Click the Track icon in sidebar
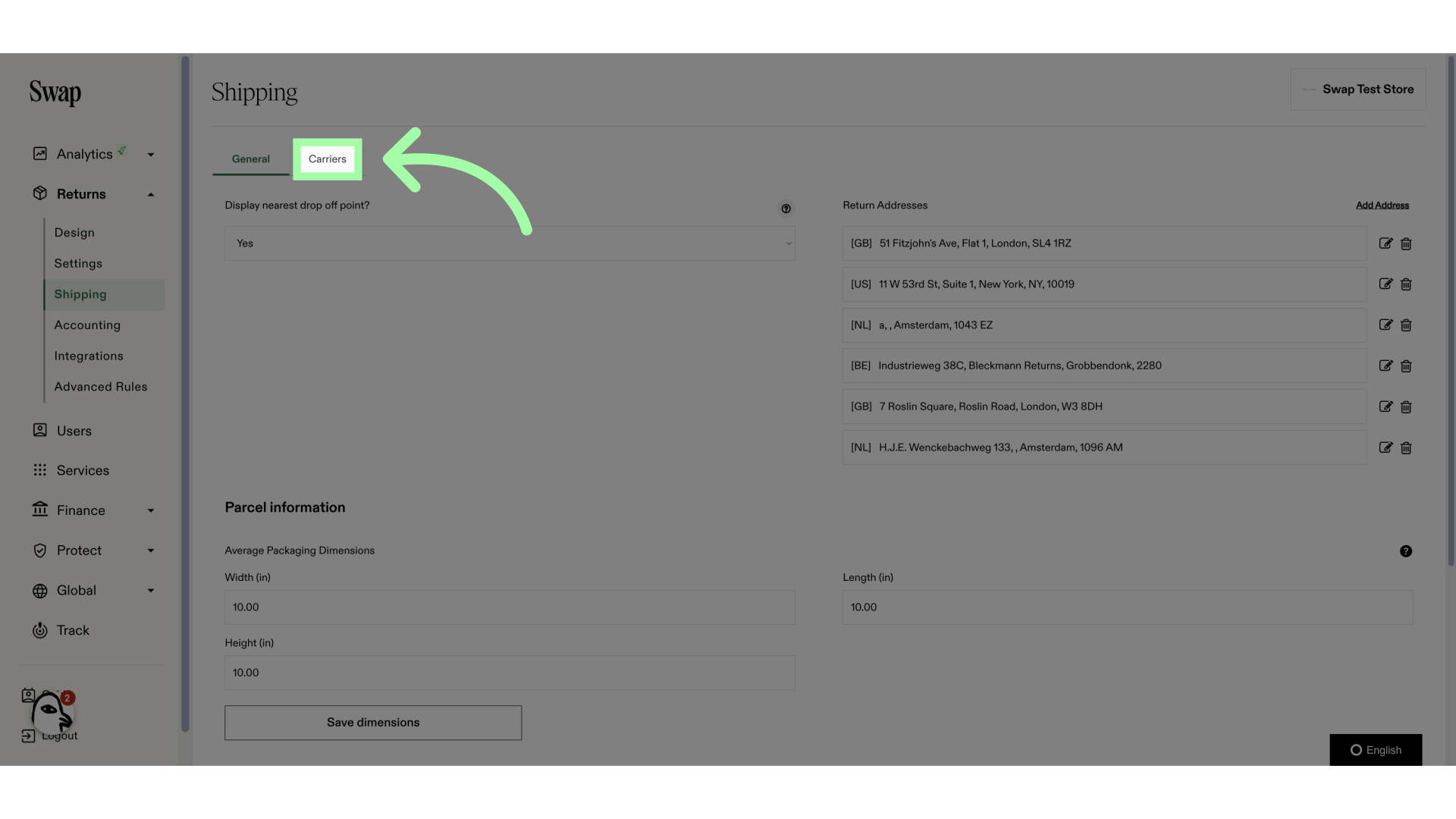The height and width of the screenshot is (819, 1456). (39, 631)
